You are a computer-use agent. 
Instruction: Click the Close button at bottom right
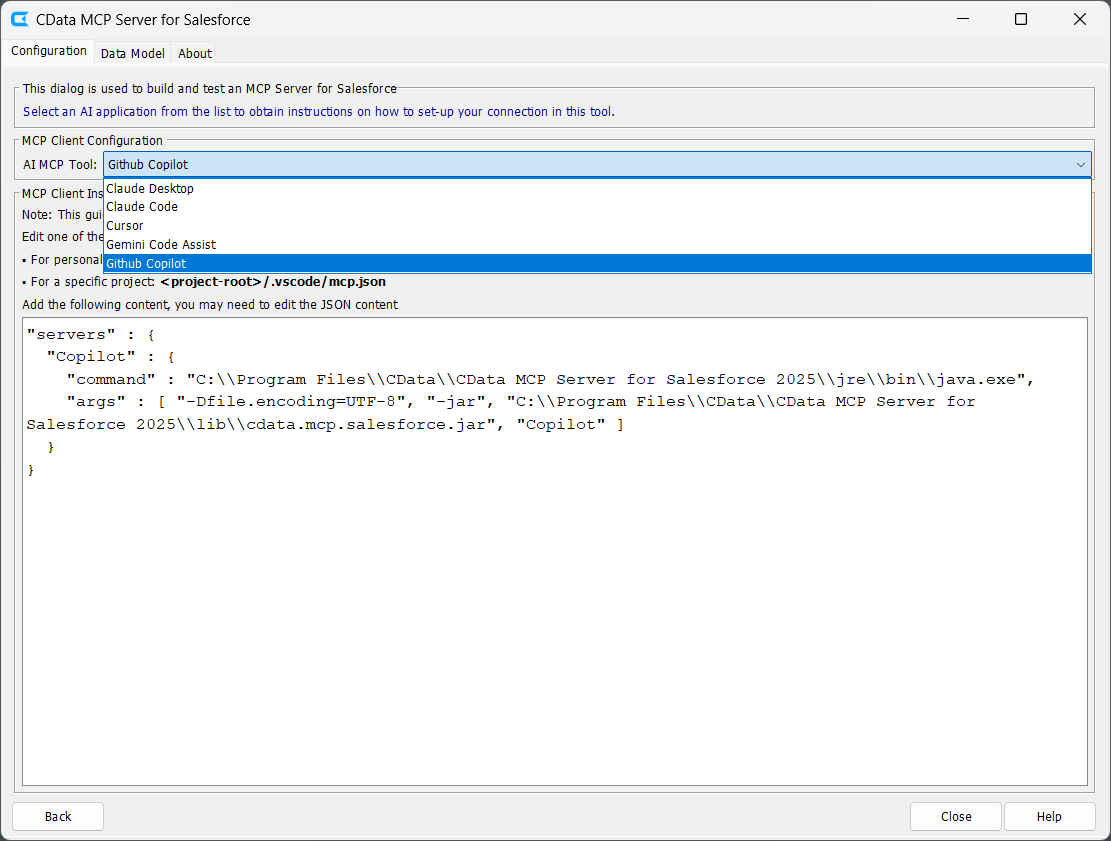(x=955, y=816)
